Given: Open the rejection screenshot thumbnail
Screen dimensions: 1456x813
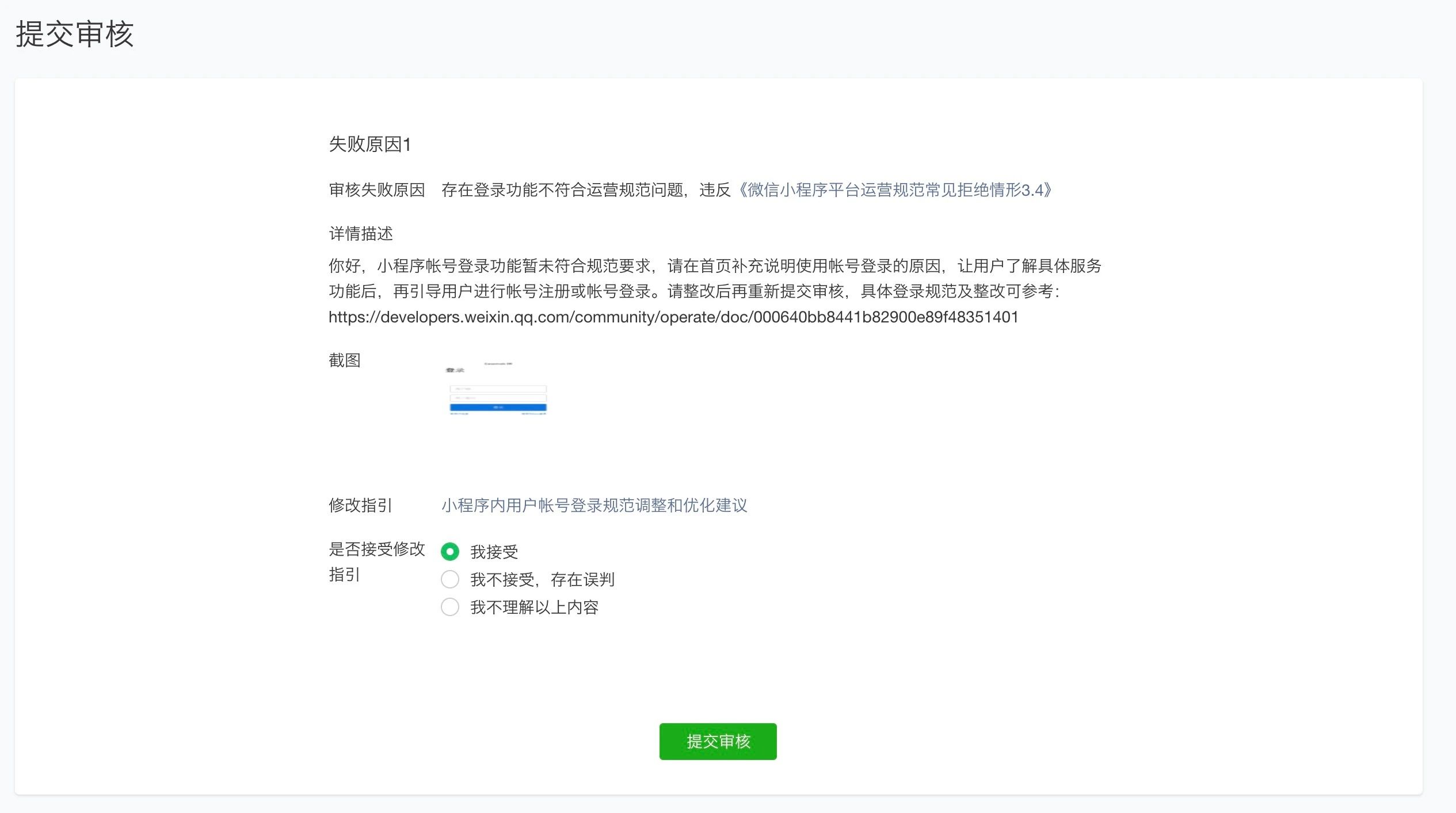Looking at the screenshot, I should tap(498, 389).
